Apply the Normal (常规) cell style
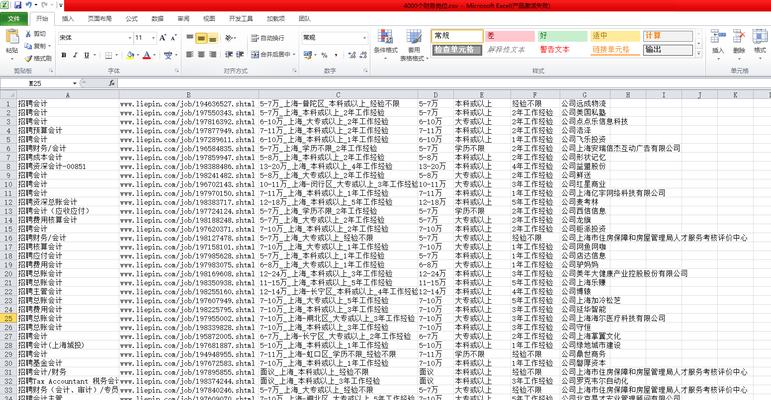 click(x=457, y=36)
